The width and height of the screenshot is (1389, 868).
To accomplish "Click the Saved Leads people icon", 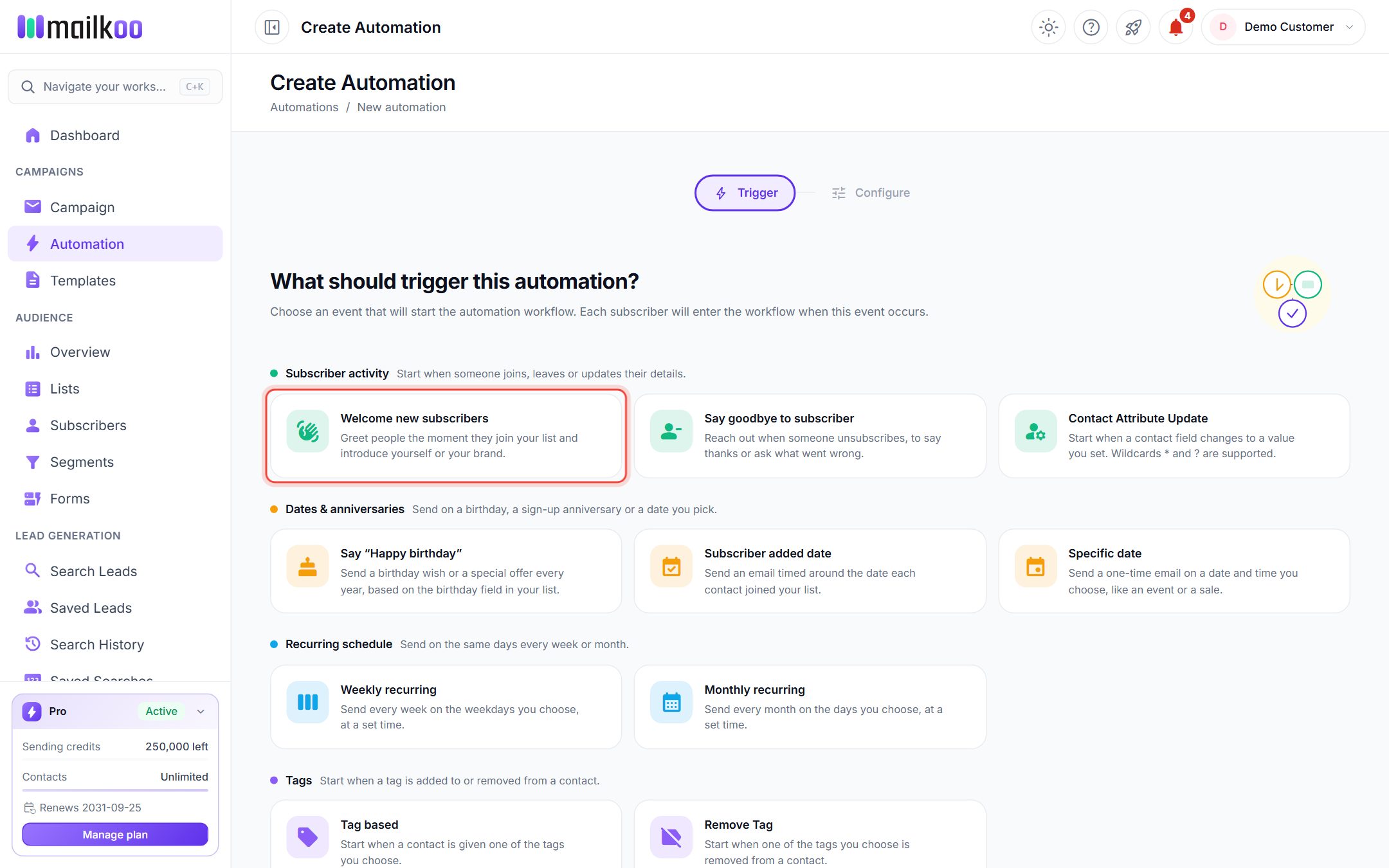I will click(32, 607).
